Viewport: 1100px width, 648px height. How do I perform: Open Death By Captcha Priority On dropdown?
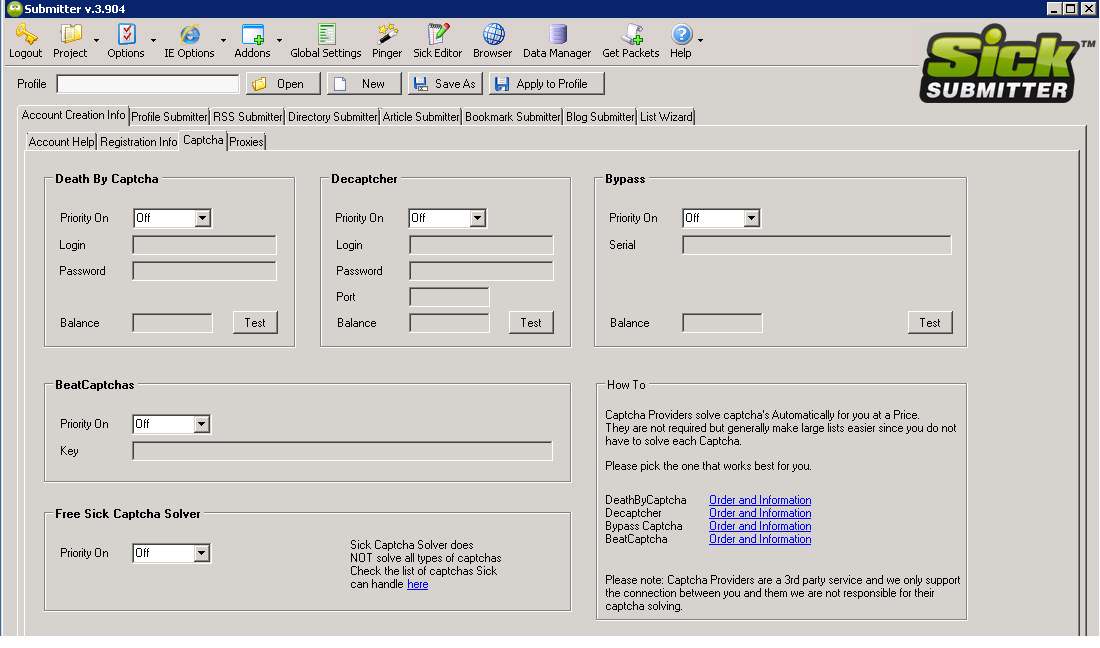point(202,218)
